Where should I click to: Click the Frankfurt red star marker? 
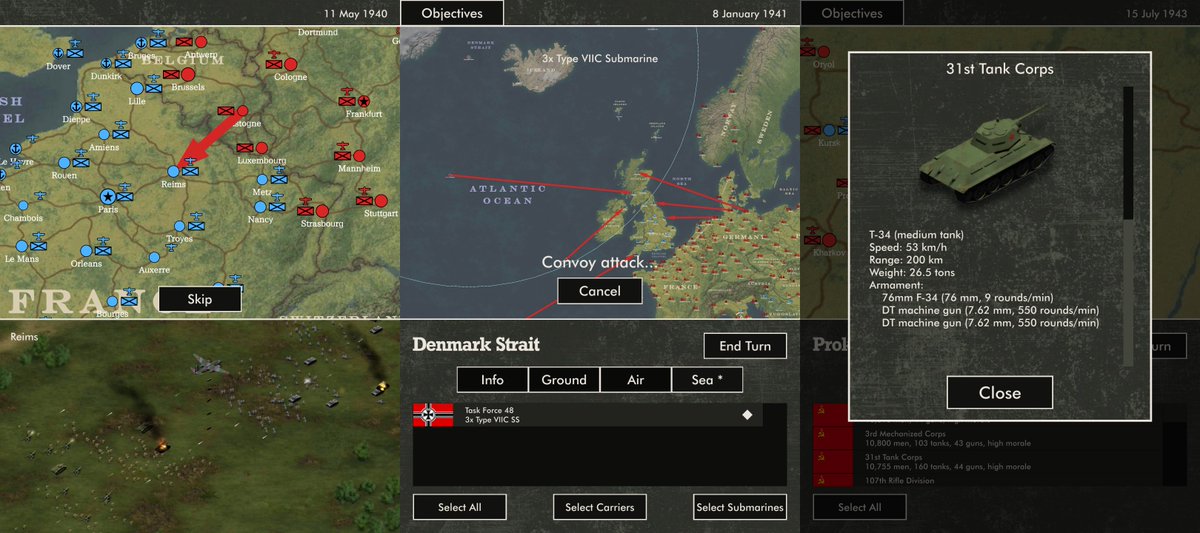coord(365,101)
